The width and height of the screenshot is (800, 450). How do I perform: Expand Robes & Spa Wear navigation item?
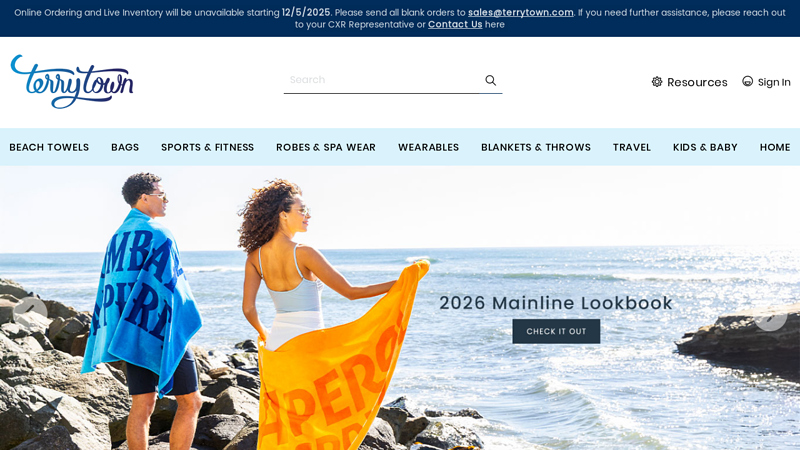click(x=326, y=147)
